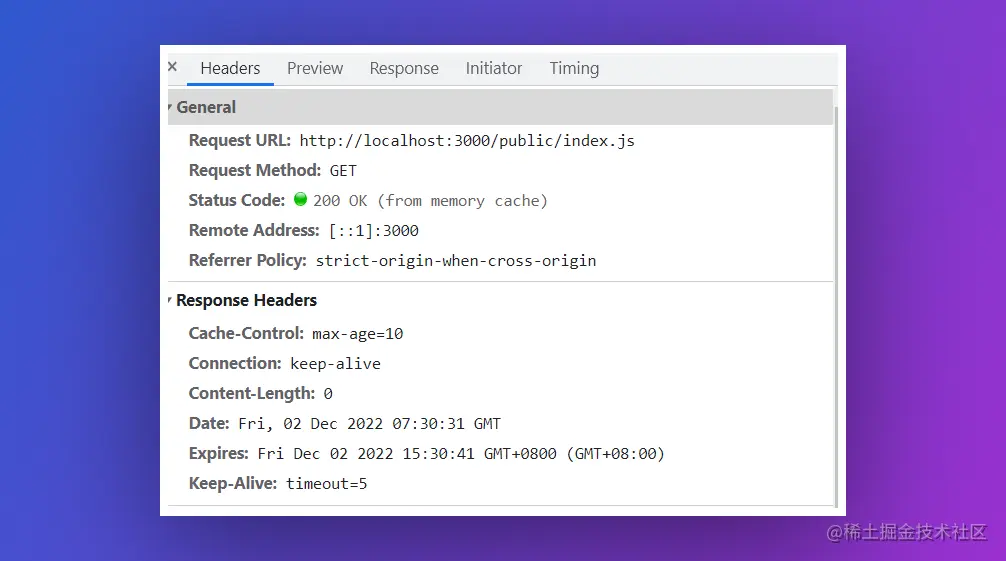This screenshot has width=1006, height=561.
Task: Switch to the Initiator tab
Action: pyautogui.click(x=494, y=69)
